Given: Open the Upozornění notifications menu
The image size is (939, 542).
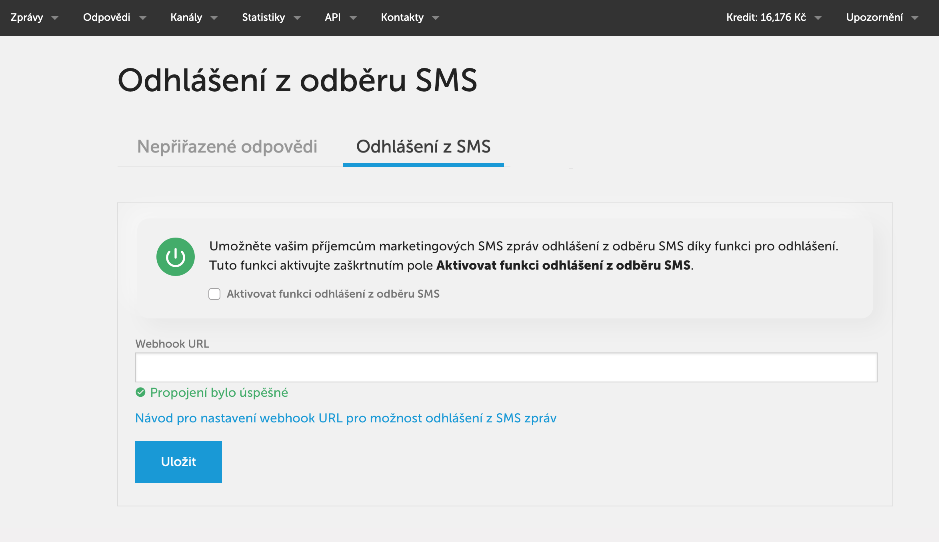Looking at the screenshot, I should point(882,17).
